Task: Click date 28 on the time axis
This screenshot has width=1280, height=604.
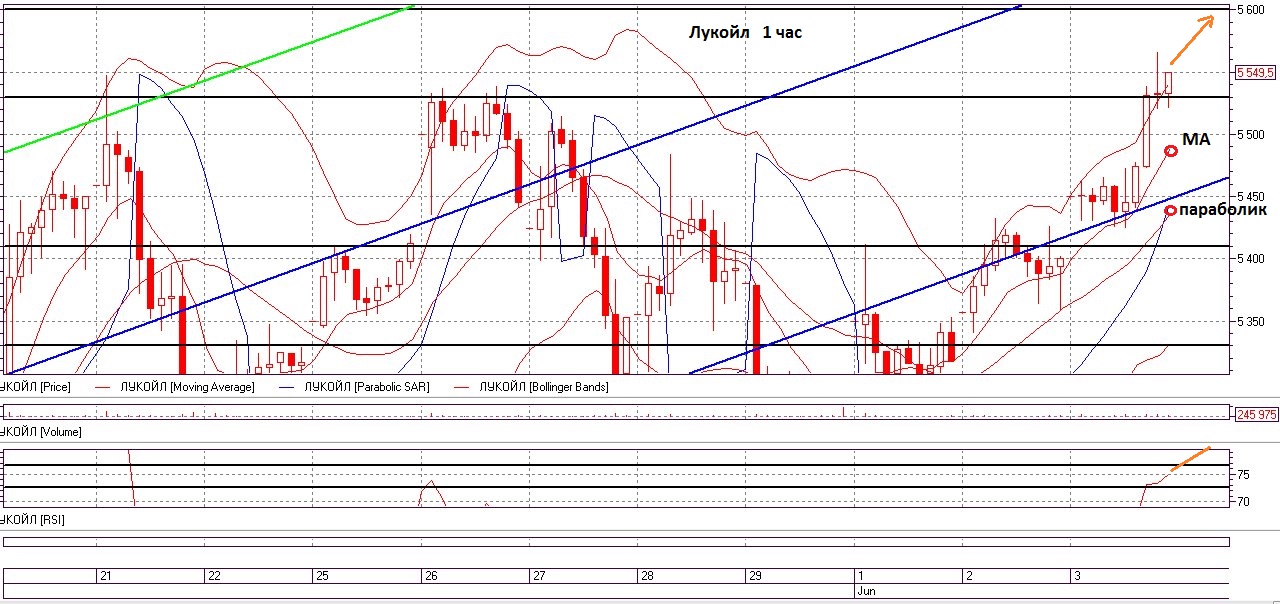Action: [647, 576]
